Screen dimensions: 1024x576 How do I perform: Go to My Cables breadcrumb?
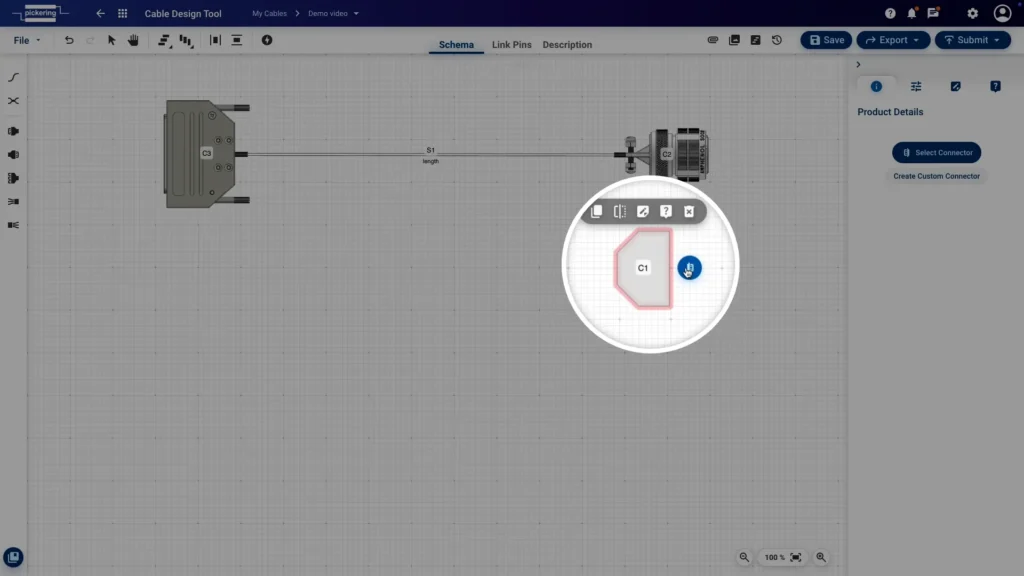pyautogui.click(x=269, y=13)
